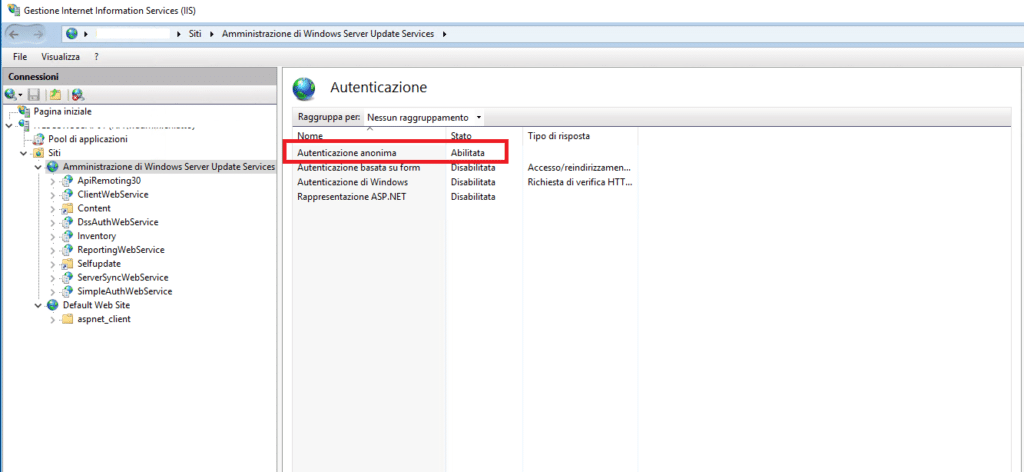Screen dimensions: 1024x472
Task: Expand the aspnet_client node
Action: click(52, 319)
